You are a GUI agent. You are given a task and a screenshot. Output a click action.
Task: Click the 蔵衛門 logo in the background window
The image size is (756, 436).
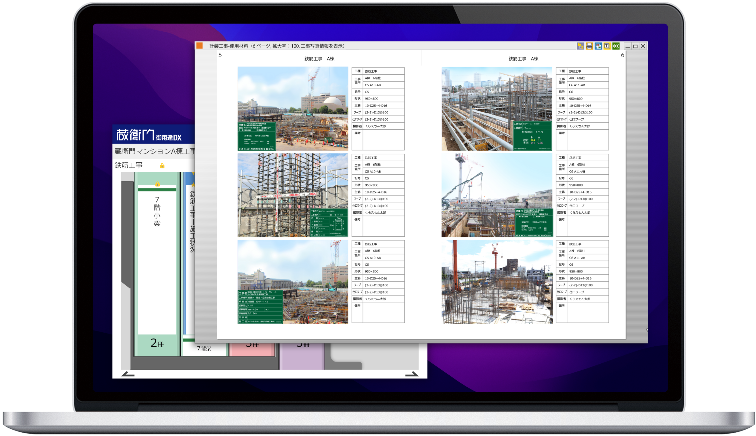[137, 134]
